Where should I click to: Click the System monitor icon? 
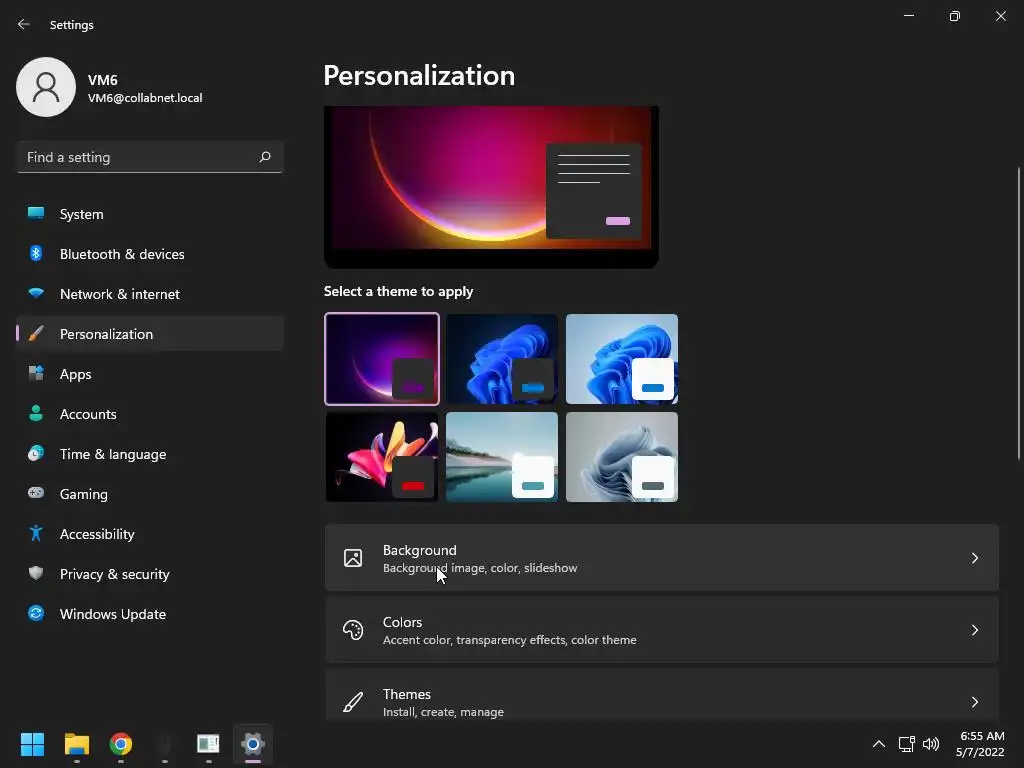point(36,214)
